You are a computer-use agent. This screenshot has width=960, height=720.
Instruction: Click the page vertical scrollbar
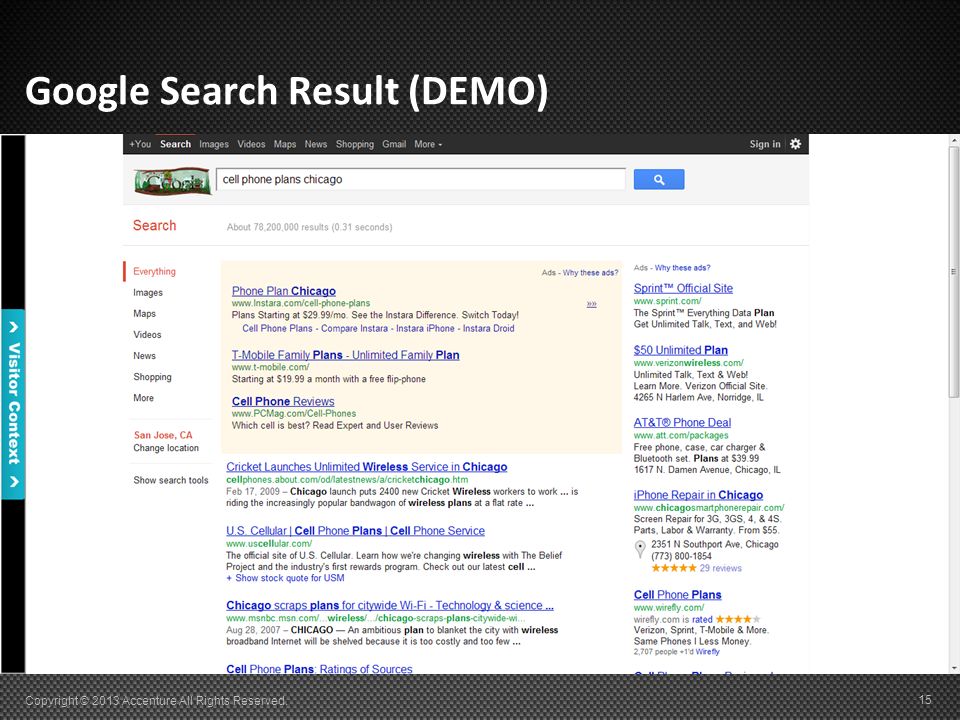point(954,273)
